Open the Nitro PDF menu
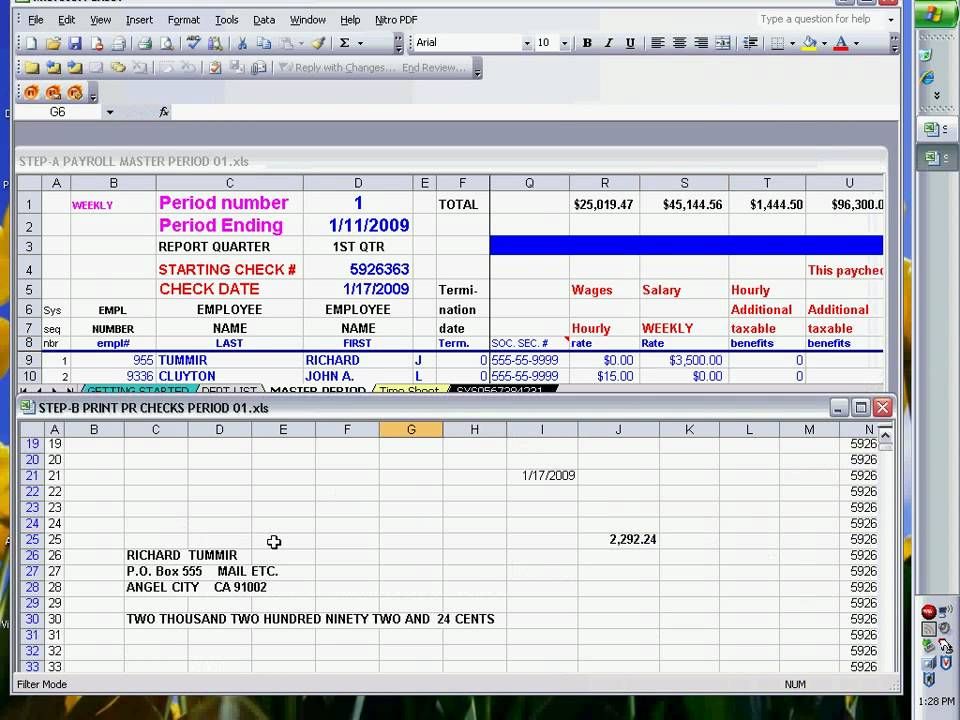 coord(396,20)
